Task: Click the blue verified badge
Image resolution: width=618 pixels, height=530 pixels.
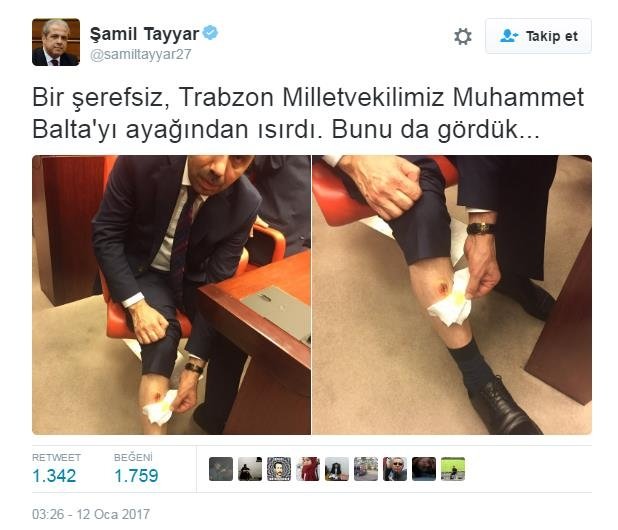Action: pos(210,32)
